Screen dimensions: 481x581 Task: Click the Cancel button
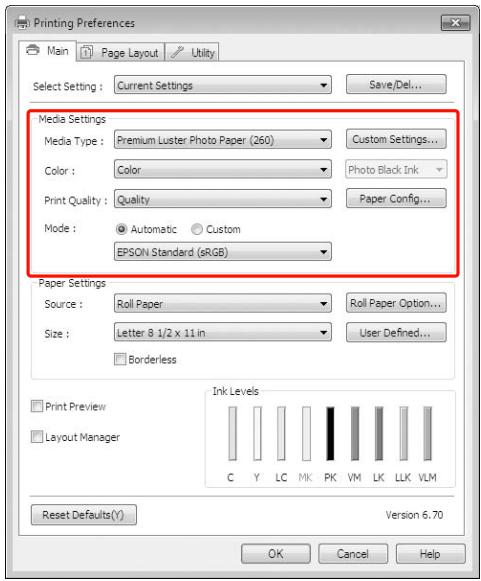tap(353, 554)
